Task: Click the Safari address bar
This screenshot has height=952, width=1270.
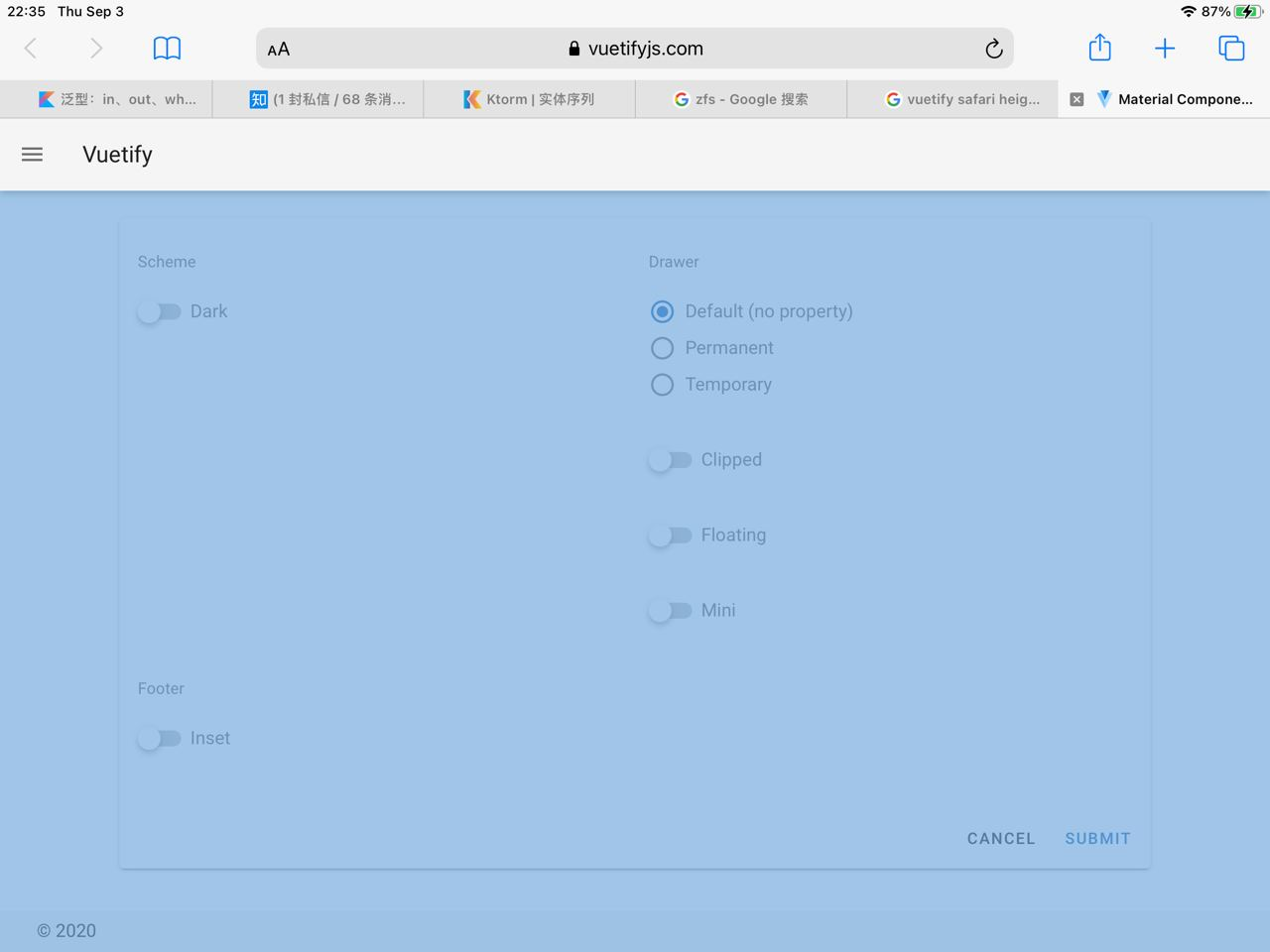Action: point(635,48)
